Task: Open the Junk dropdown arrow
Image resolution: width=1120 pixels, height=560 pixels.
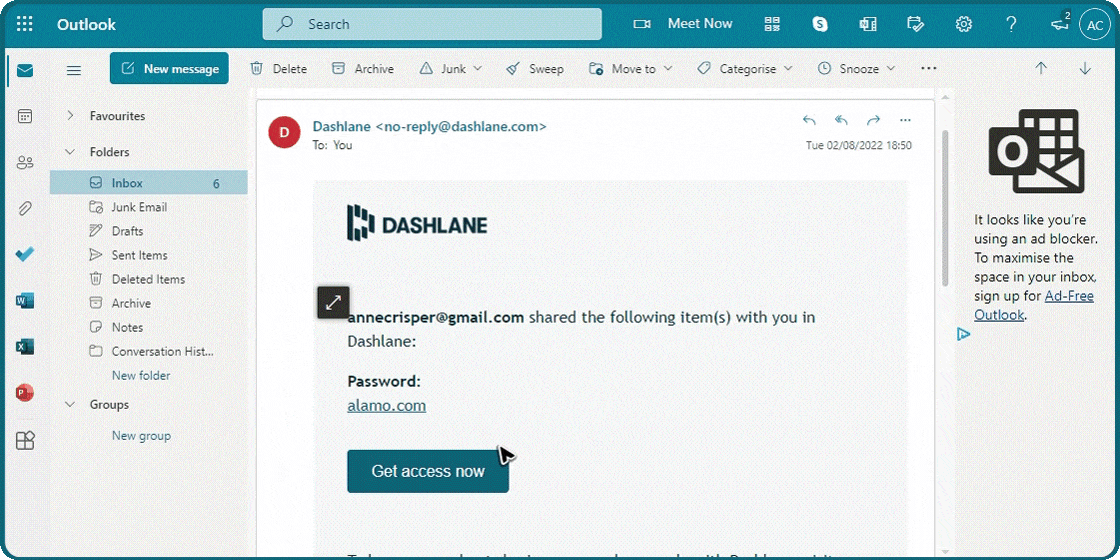Action: tap(478, 69)
